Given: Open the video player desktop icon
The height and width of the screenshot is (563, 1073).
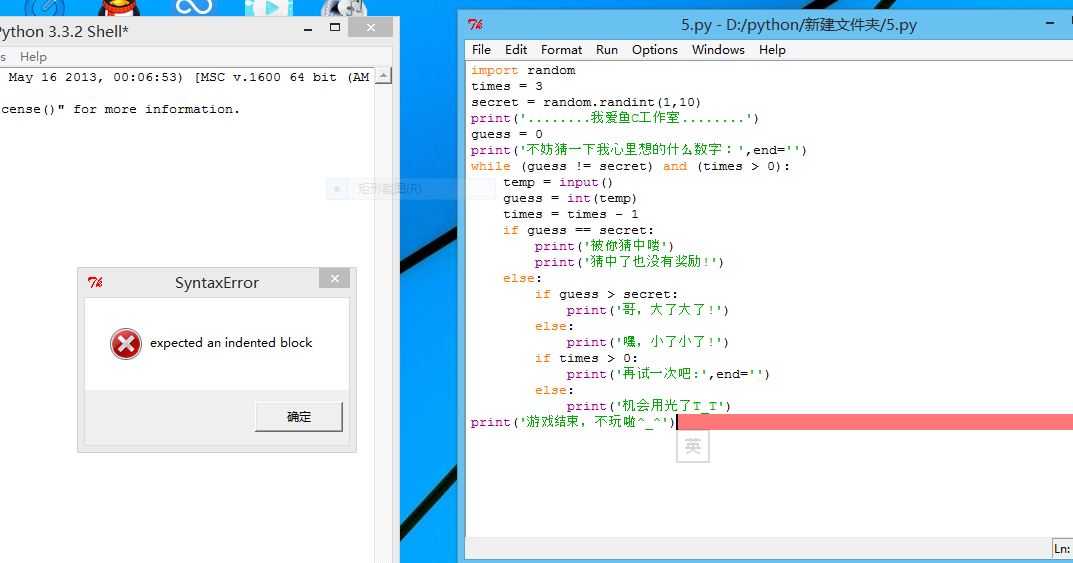Looking at the screenshot, I should (267, 9).
